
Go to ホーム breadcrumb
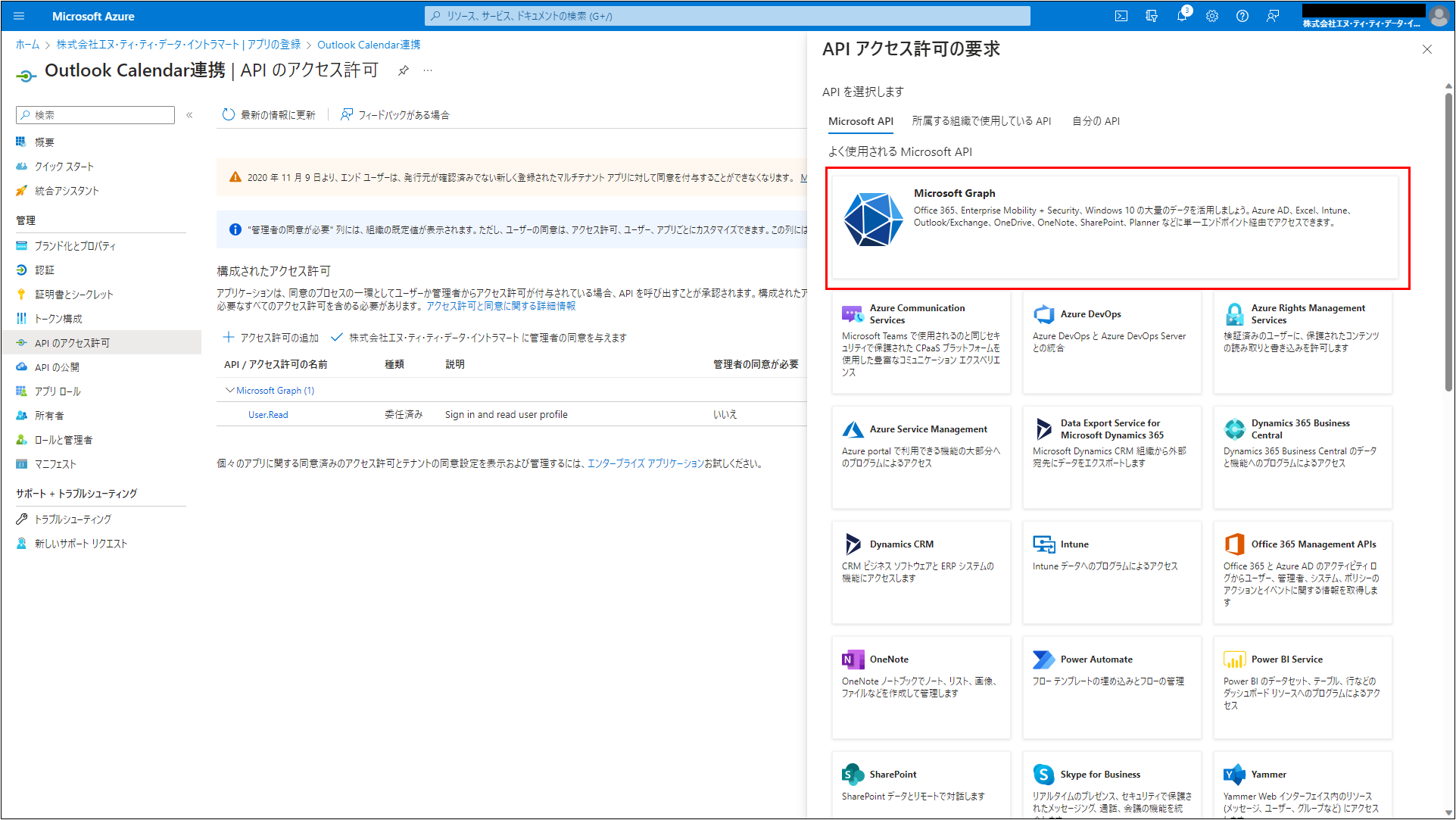[x=27, y=45]
